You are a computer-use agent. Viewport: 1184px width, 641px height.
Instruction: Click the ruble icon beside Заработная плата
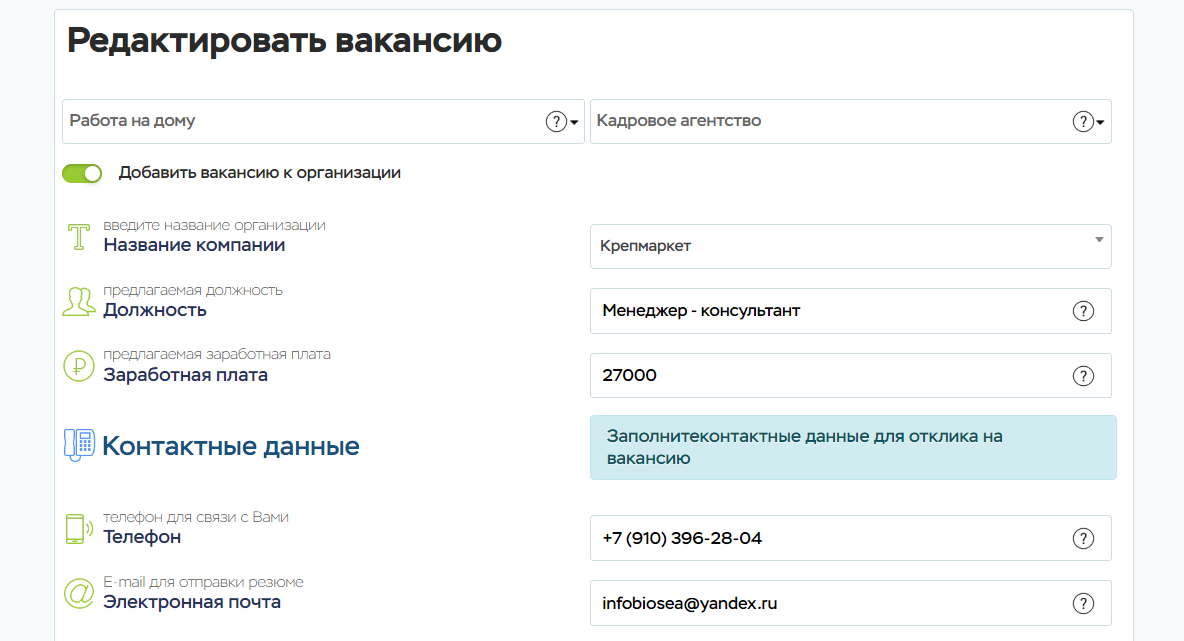[78, 366]
